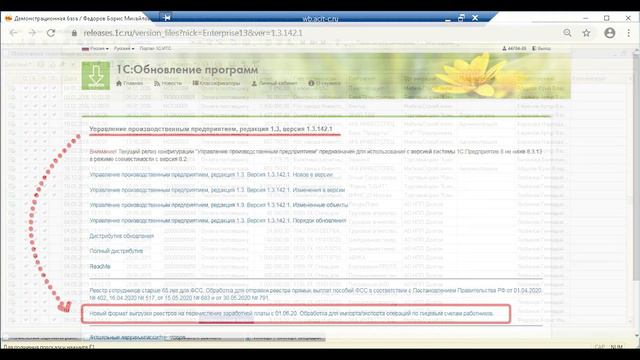
Task: Open the Новости menu item
Action: pos(168,83)
